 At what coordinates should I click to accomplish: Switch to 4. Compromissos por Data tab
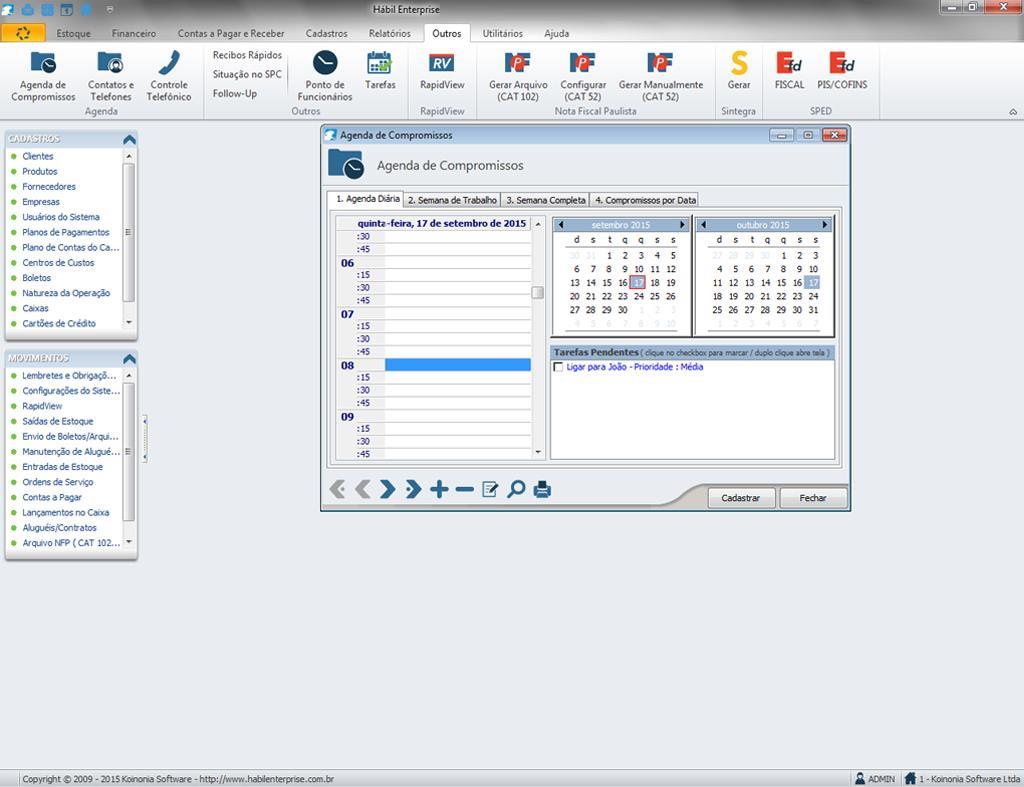click(645, 200)
